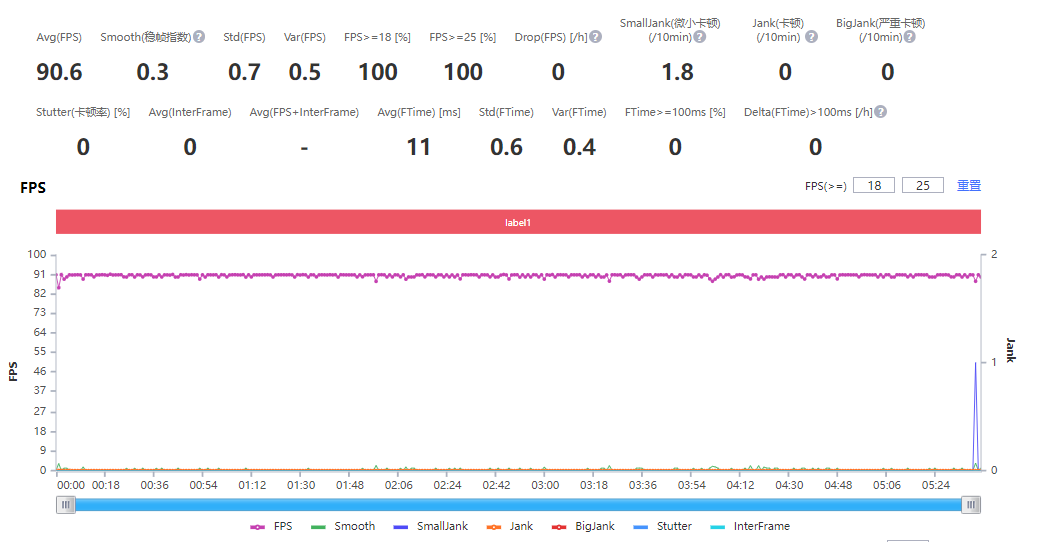Open SmallJank help tooltip icon
1040x542 pixels.
click(x=700, y=37)
